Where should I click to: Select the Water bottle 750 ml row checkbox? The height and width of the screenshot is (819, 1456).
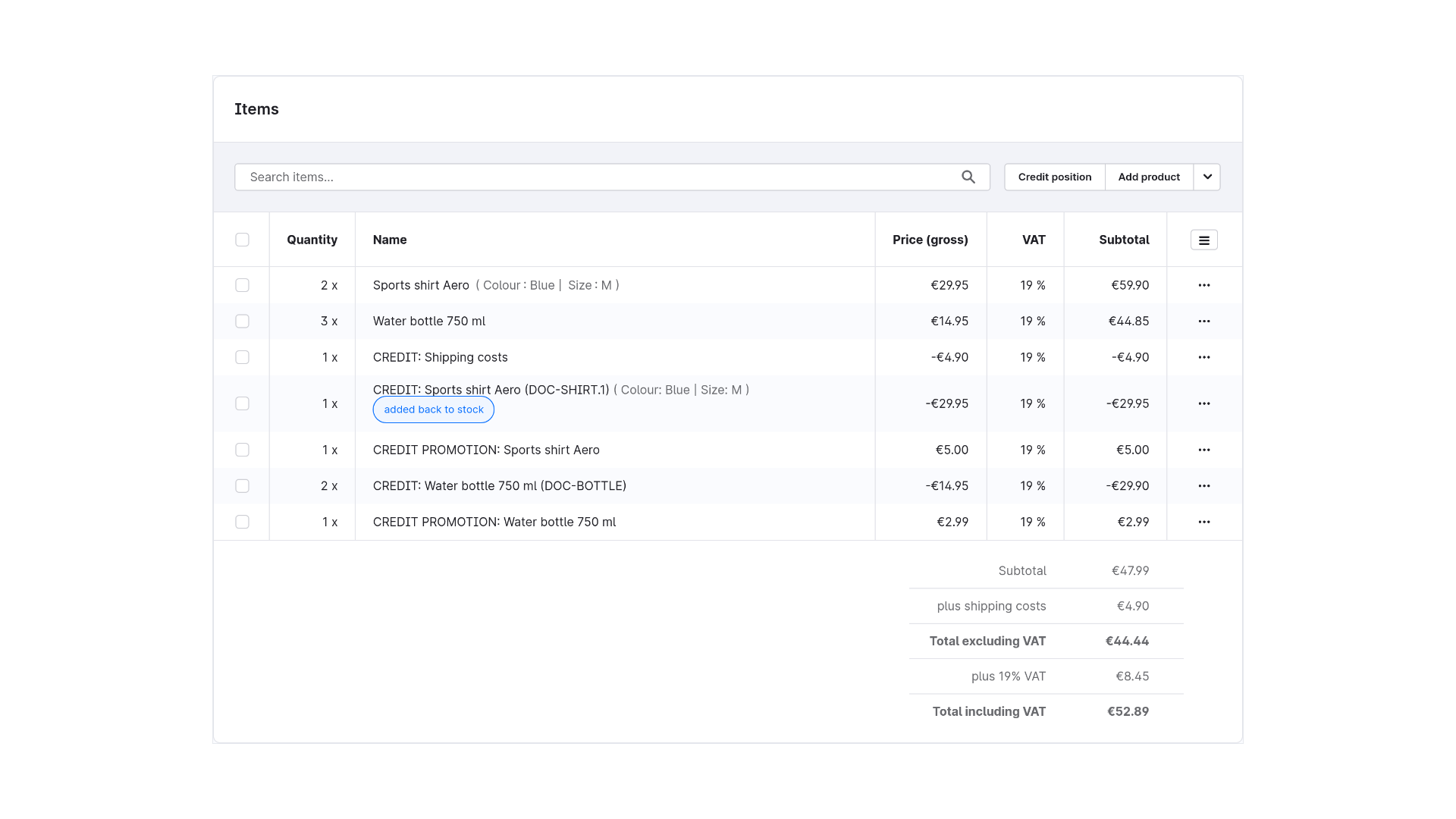coord(242,321)
